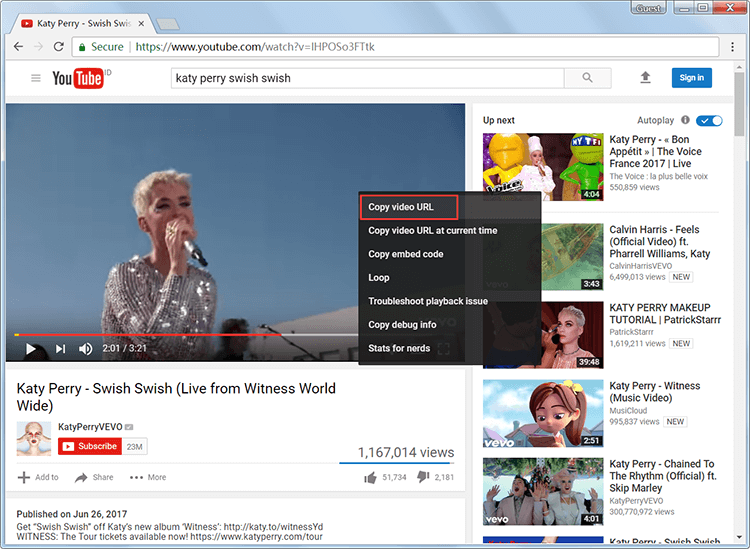Mute the video using the speaker icon

coord(86,349)
